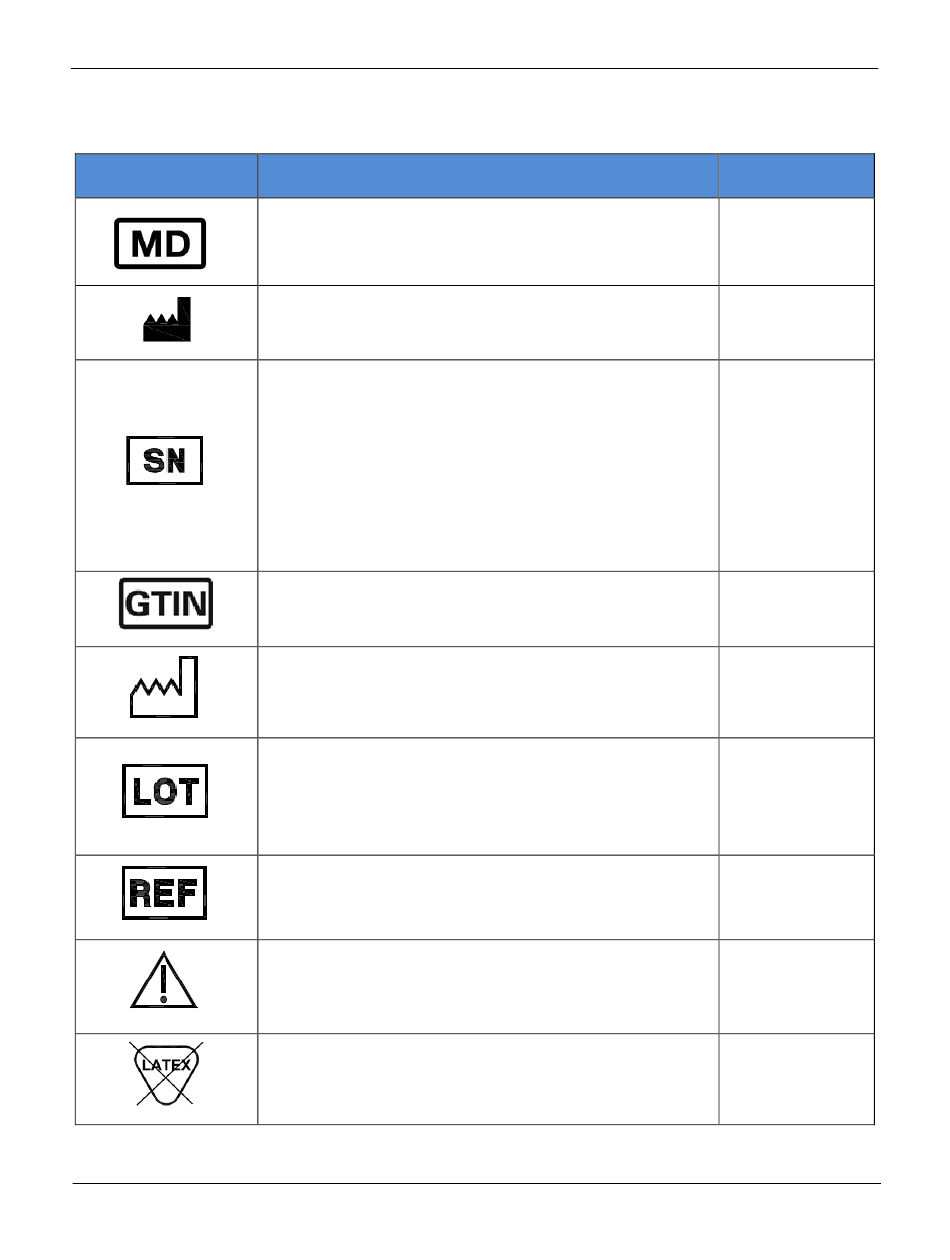The image size is (950, 1260).
Task: Click the blue header cell above the symbols
Action: tap(166, 176)
